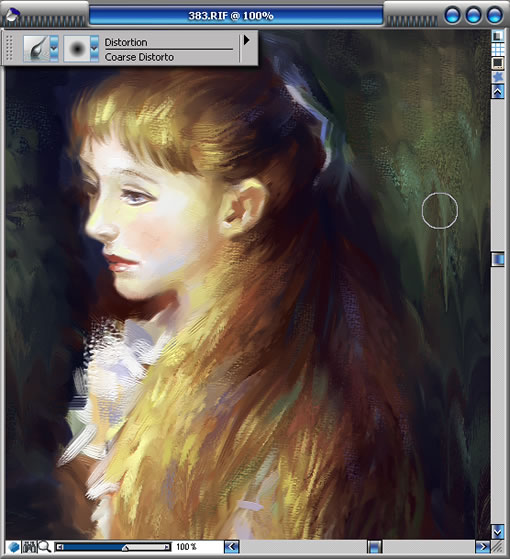Expand the brush category dropdown arrow

pos(54,48)
